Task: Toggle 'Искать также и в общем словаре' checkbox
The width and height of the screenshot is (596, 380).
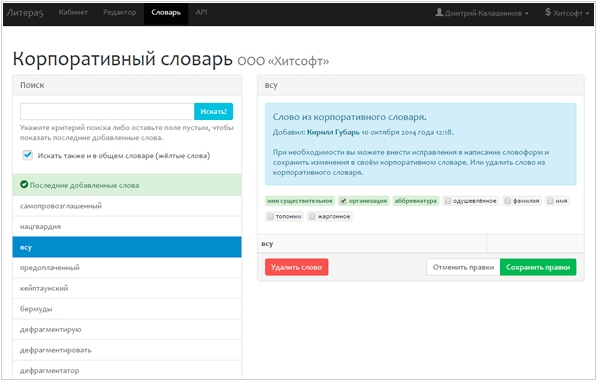Action: point(27,155)
